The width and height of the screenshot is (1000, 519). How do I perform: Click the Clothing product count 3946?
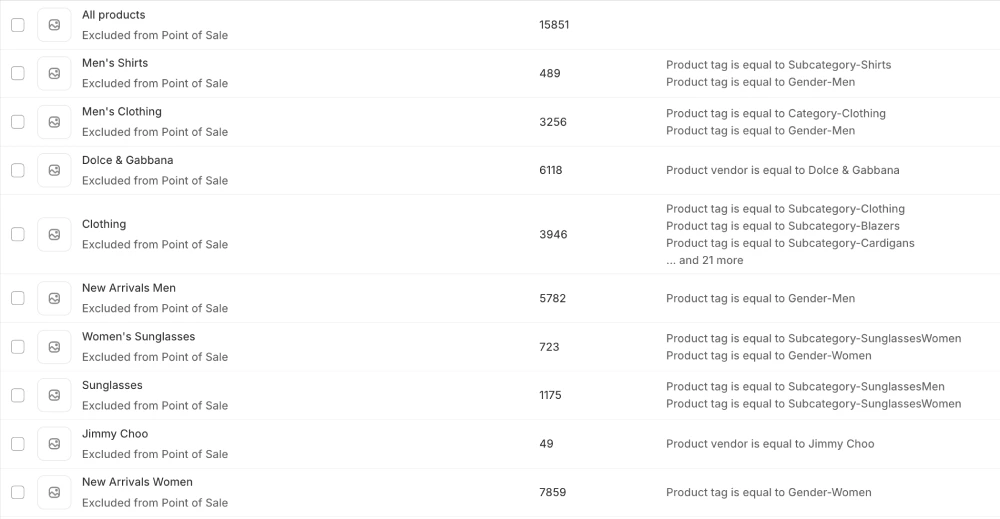(x=553, y=234)
